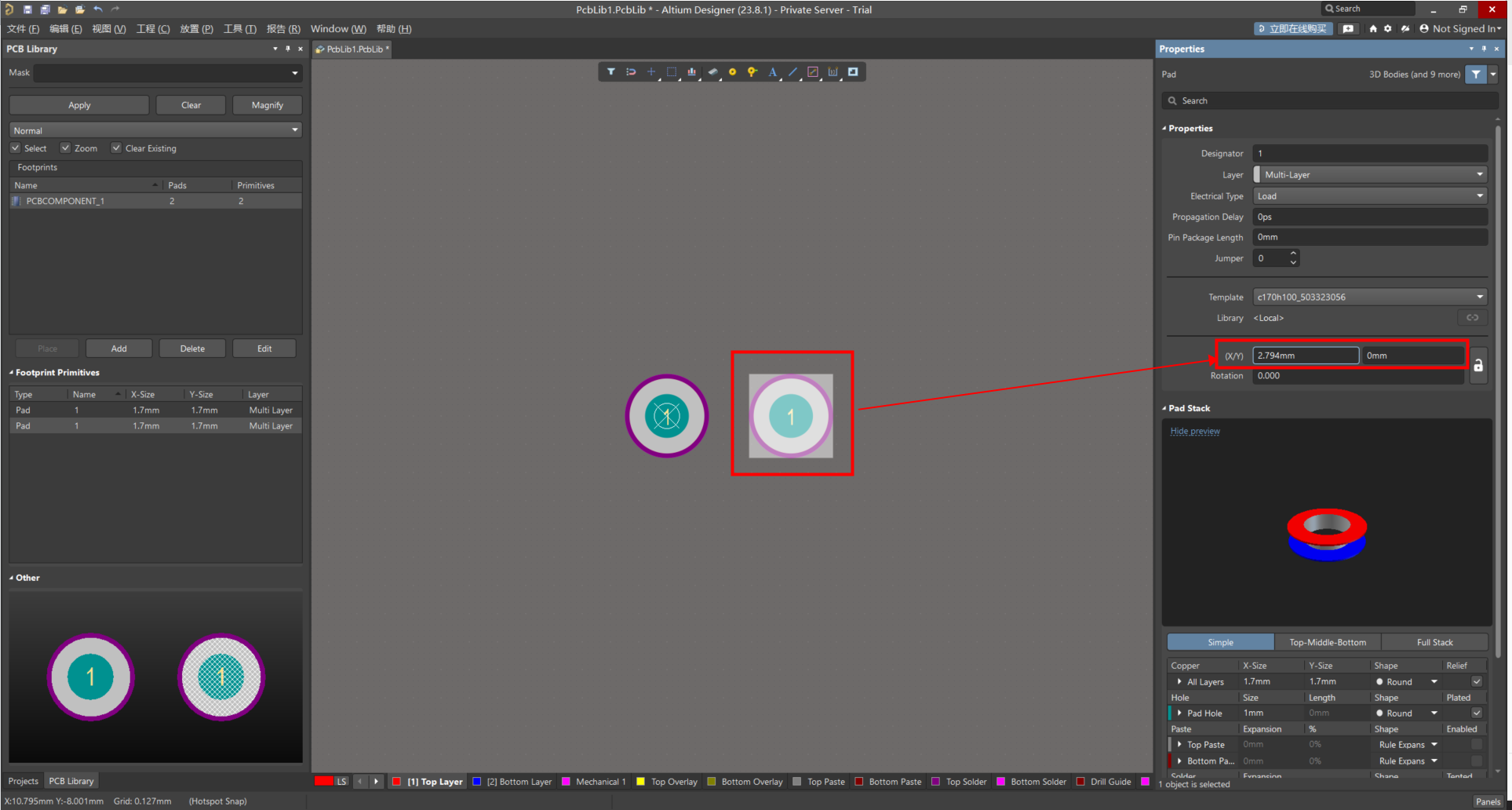Image resolution: width=1512 pixels, height=810 pixels.
Task: Open the 放置 (P) menu
Action: (196, 29)
